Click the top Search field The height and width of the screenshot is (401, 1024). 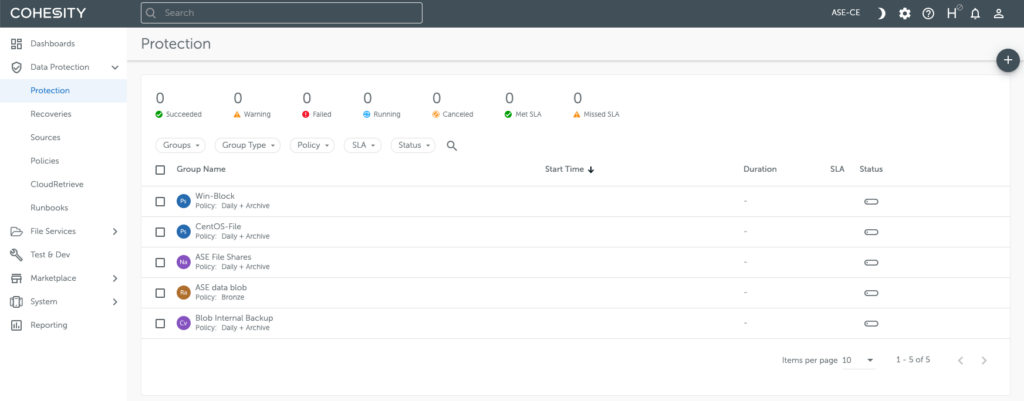[x=282, y=13]
